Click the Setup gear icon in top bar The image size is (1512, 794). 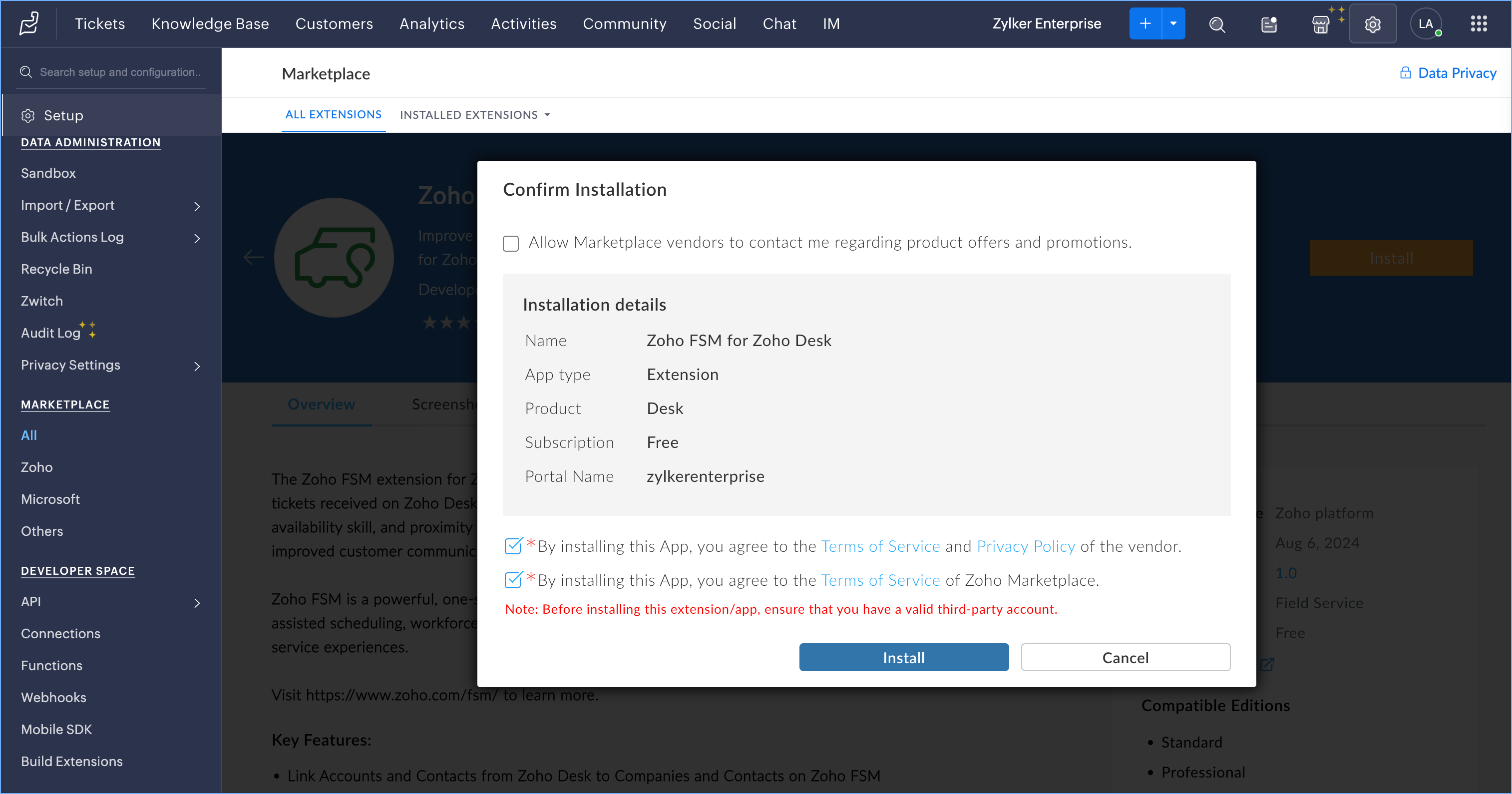point(1372,24)
